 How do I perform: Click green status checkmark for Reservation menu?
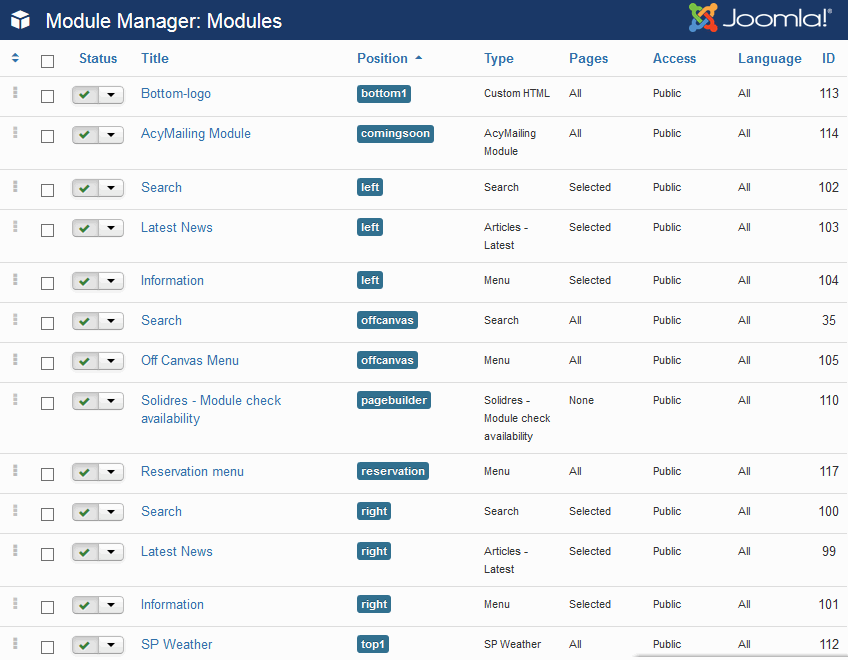pos(85,472)
